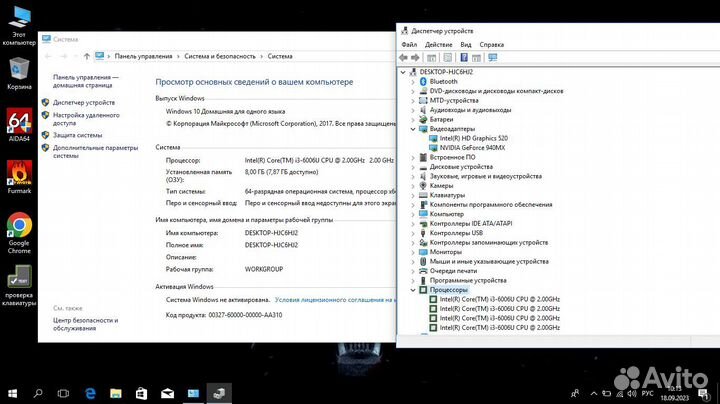Expand DVD-дисководы category
The height and width of the screenshot is (404, 720).
pos(412,91)
